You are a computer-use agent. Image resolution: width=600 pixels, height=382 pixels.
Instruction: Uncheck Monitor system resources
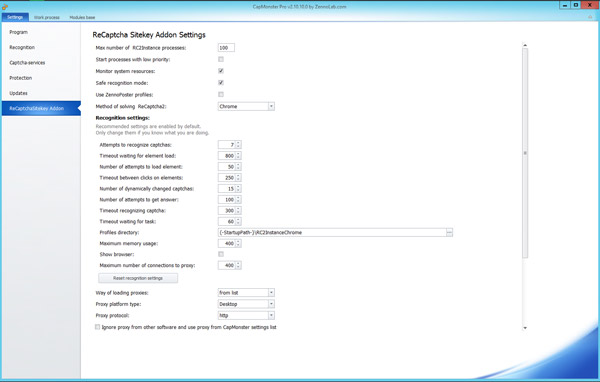(221, 71)
